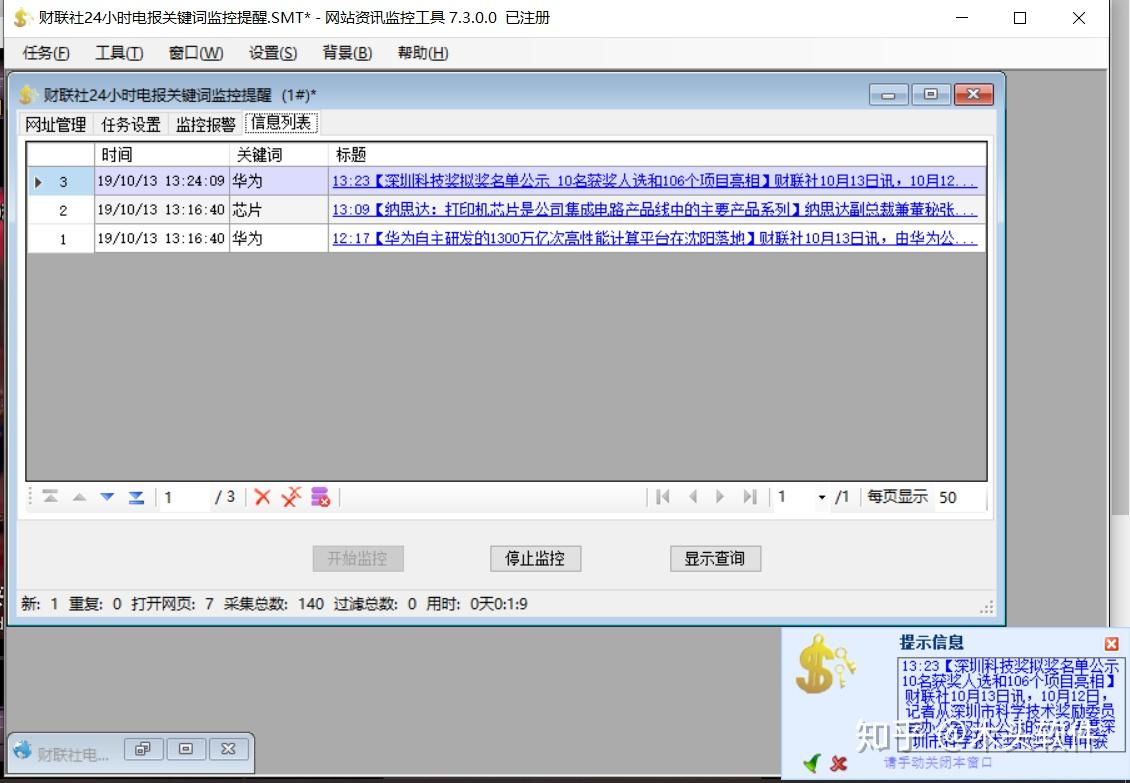Click the 华为 keyword cell in row 1
The image size is (1130, 783).
click(x=279, y=239)
